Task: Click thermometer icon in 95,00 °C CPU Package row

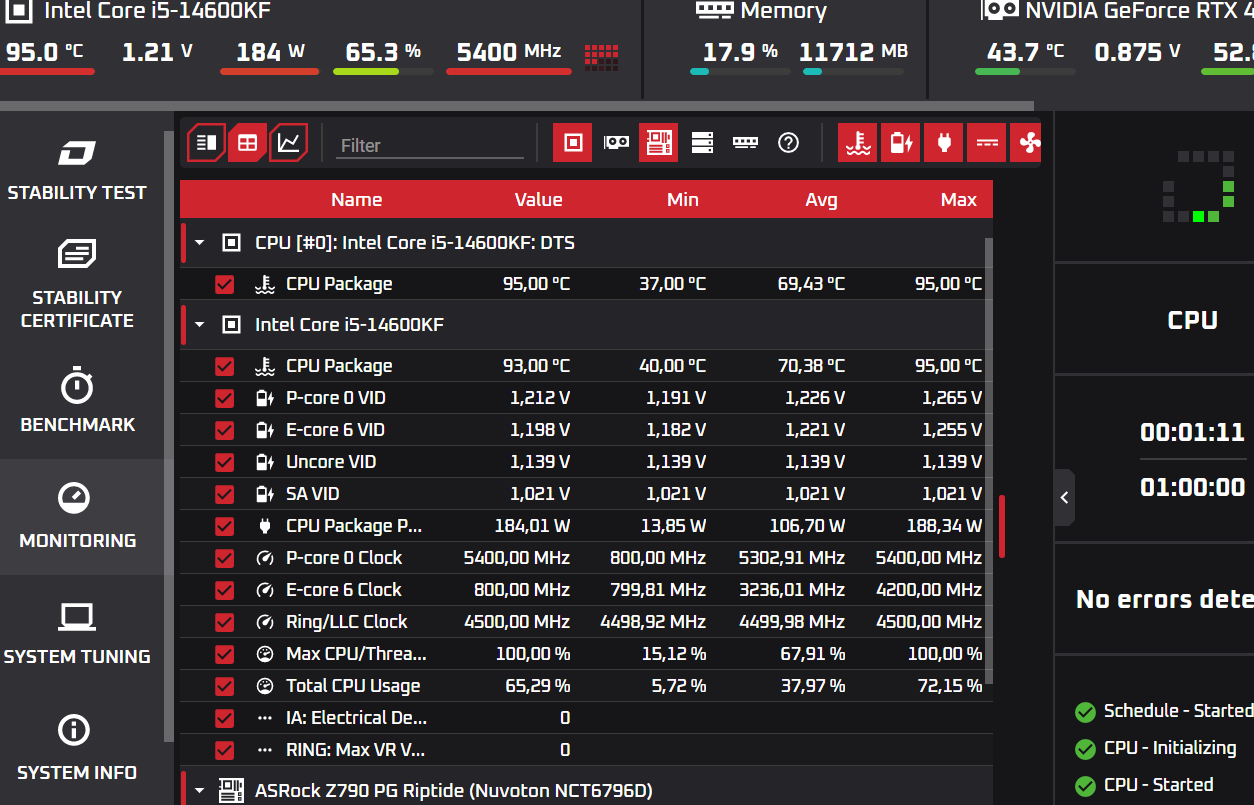Action: [264, 284]
